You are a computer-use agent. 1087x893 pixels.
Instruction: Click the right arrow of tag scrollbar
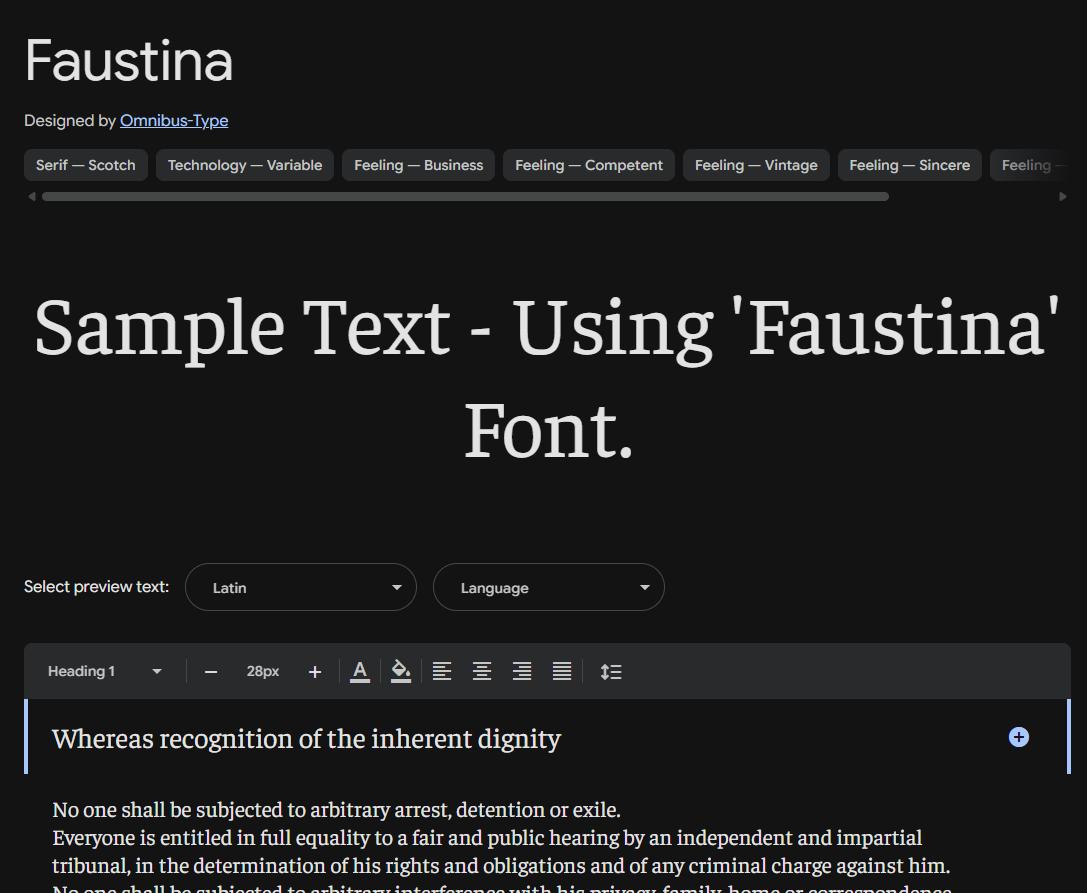(1063, 197)
